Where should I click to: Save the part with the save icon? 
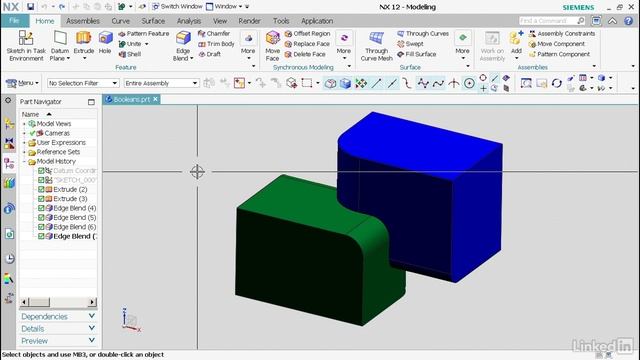pyautogui.click(x=31, y=7)
